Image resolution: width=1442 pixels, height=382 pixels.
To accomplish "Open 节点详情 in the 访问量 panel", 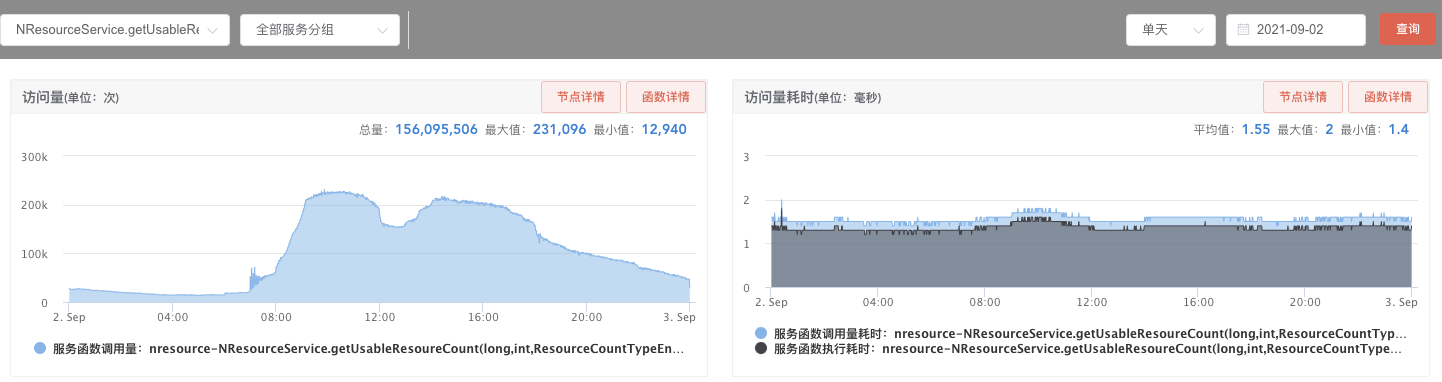I will [x=581, y=97].
